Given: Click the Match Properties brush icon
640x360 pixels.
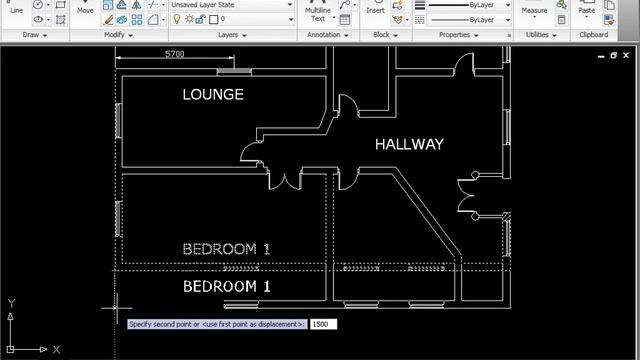Looking at the screenshot, I should coord(609,20).
